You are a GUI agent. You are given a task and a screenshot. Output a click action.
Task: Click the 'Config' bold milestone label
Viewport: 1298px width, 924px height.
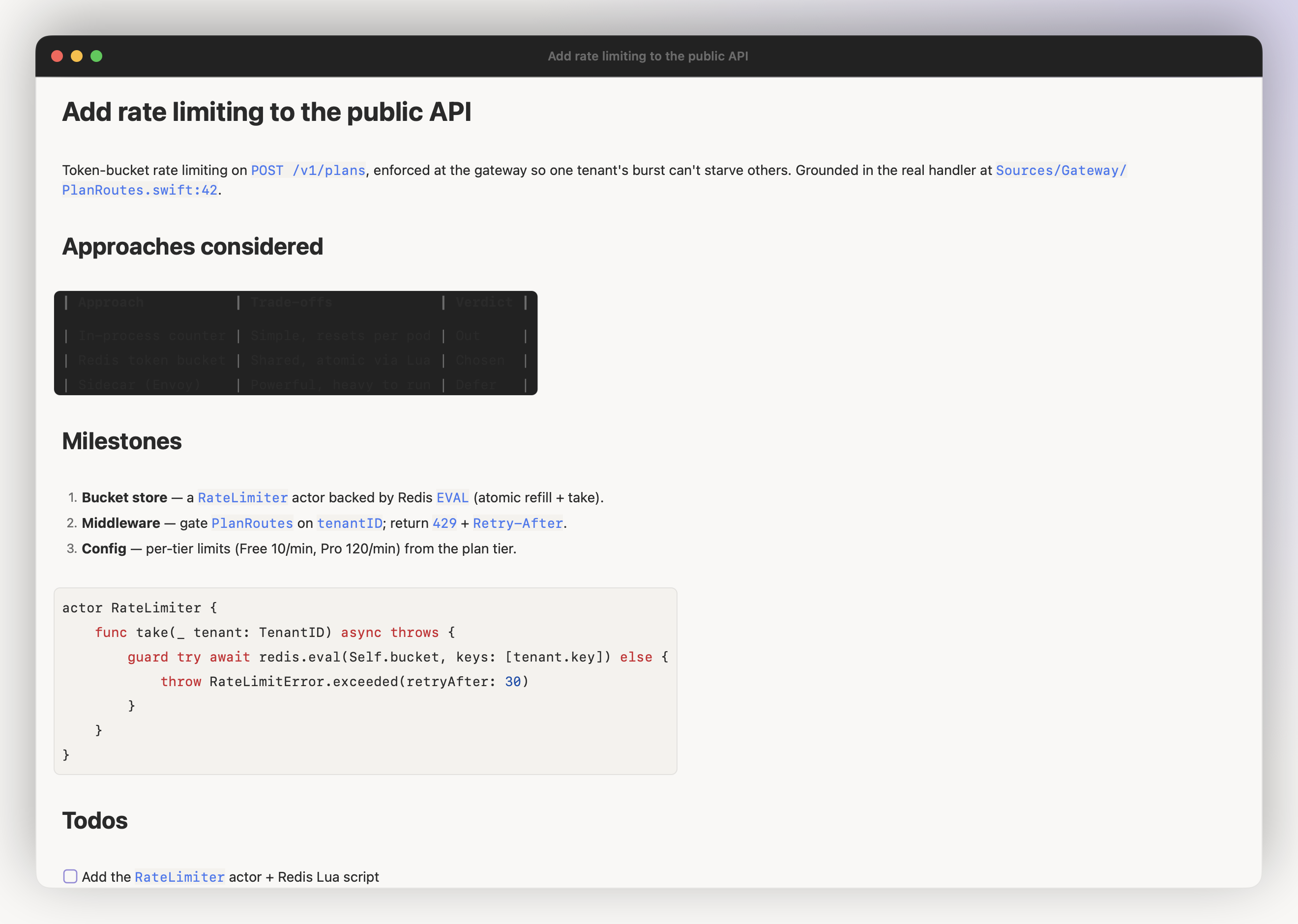(104, 549)
